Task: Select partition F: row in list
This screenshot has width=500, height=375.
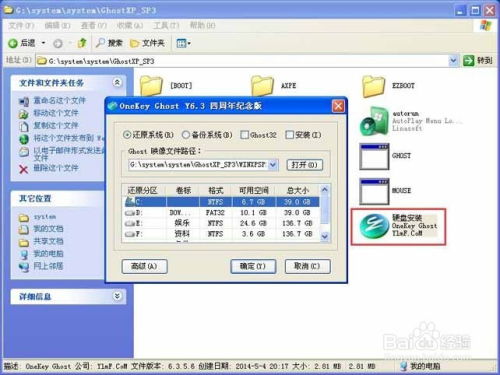Action: pos(221,234)
